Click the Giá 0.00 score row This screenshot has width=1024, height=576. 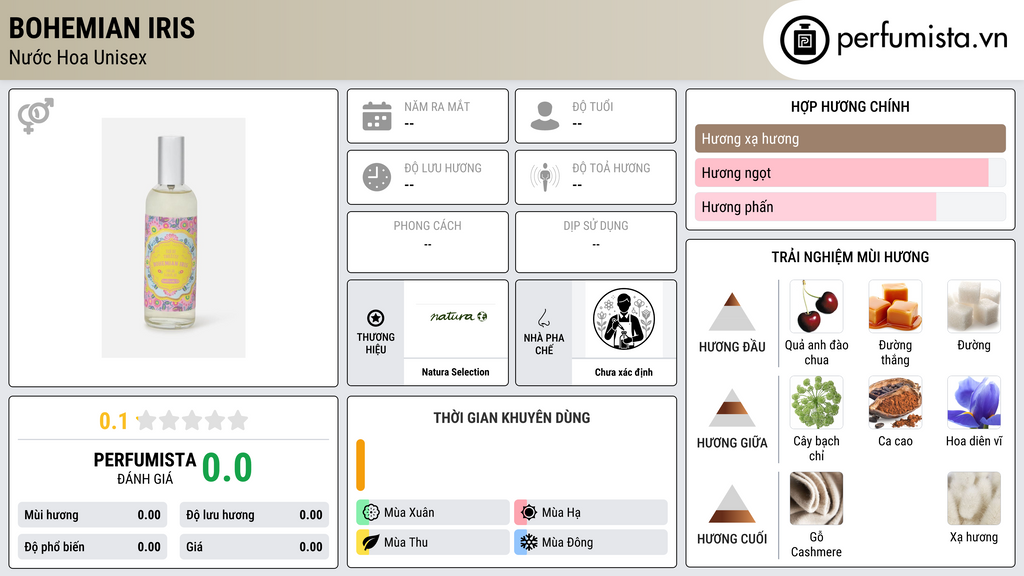coord(254,547)
